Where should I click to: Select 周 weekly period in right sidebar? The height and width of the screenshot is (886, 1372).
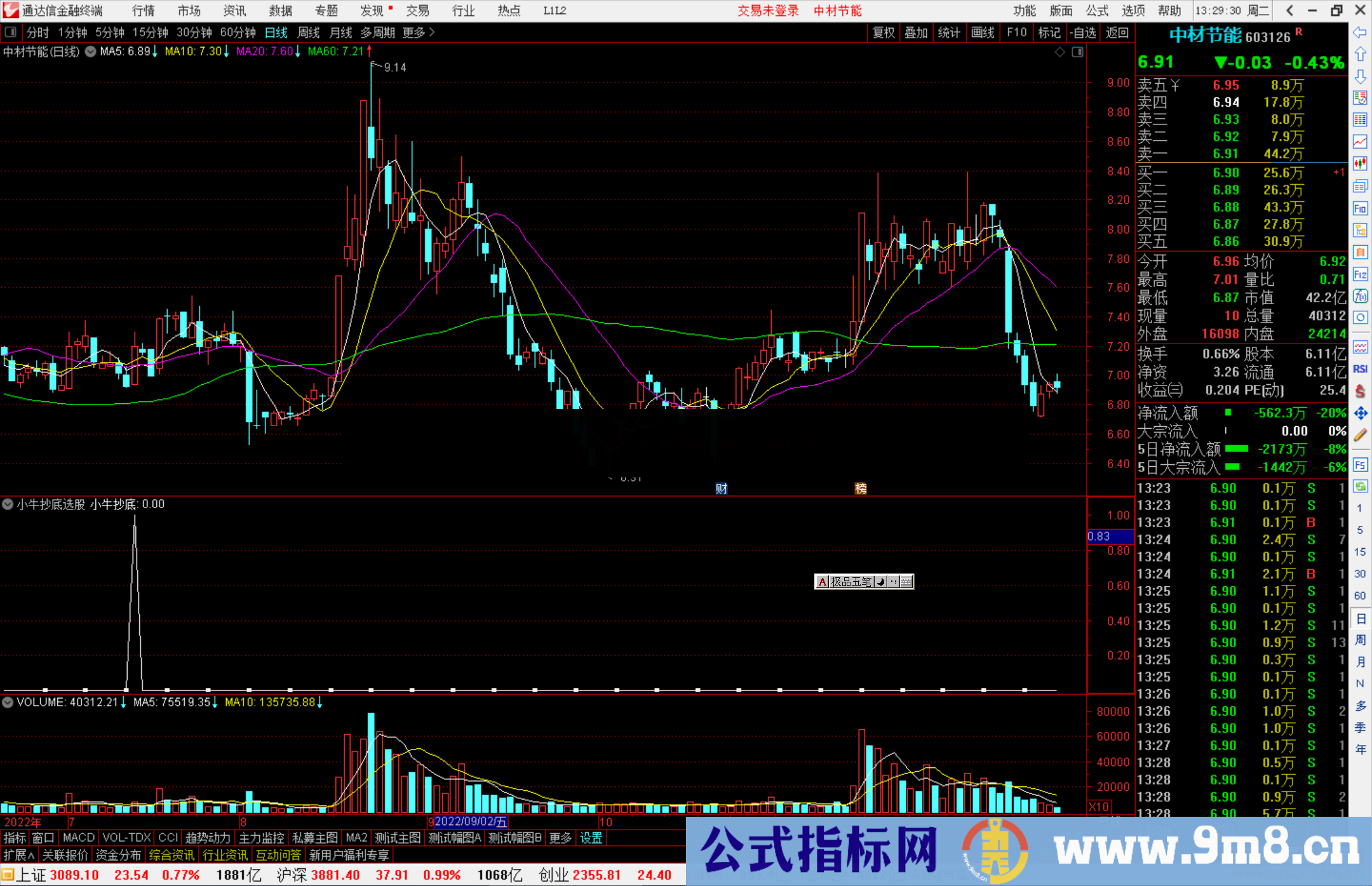(1360, 640)
